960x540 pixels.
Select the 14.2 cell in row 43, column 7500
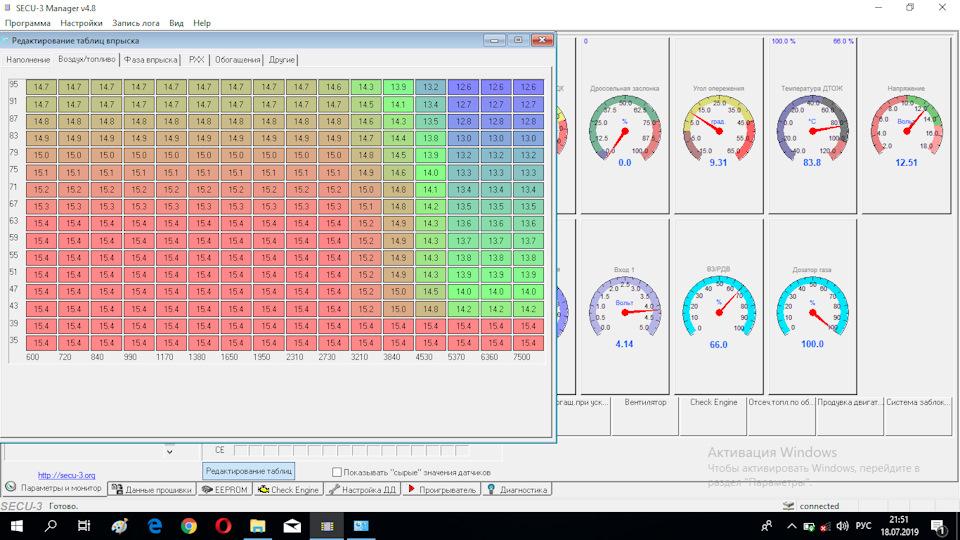pyautogui.click(x=528, y=309)
